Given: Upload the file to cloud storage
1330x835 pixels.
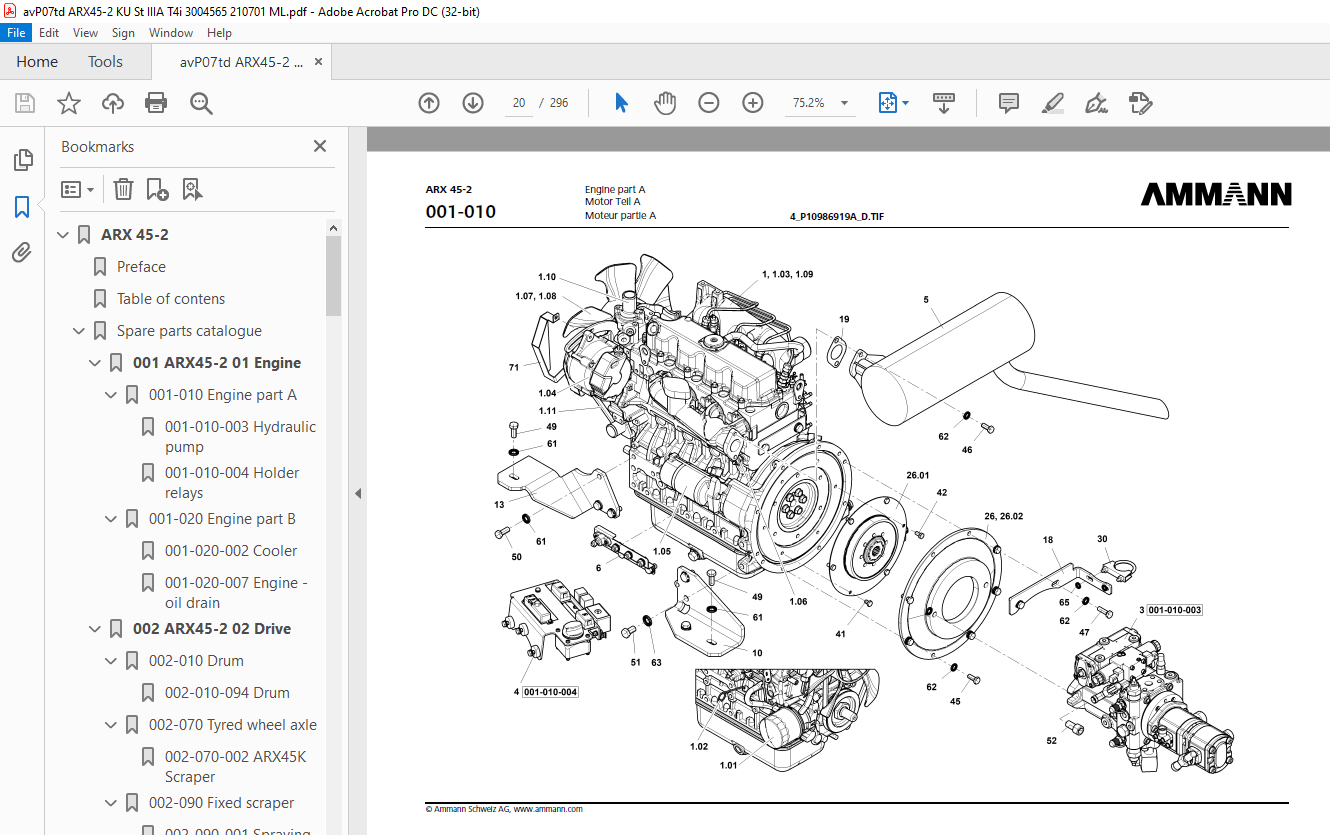Looking at the screenshot, I should 113,103.
